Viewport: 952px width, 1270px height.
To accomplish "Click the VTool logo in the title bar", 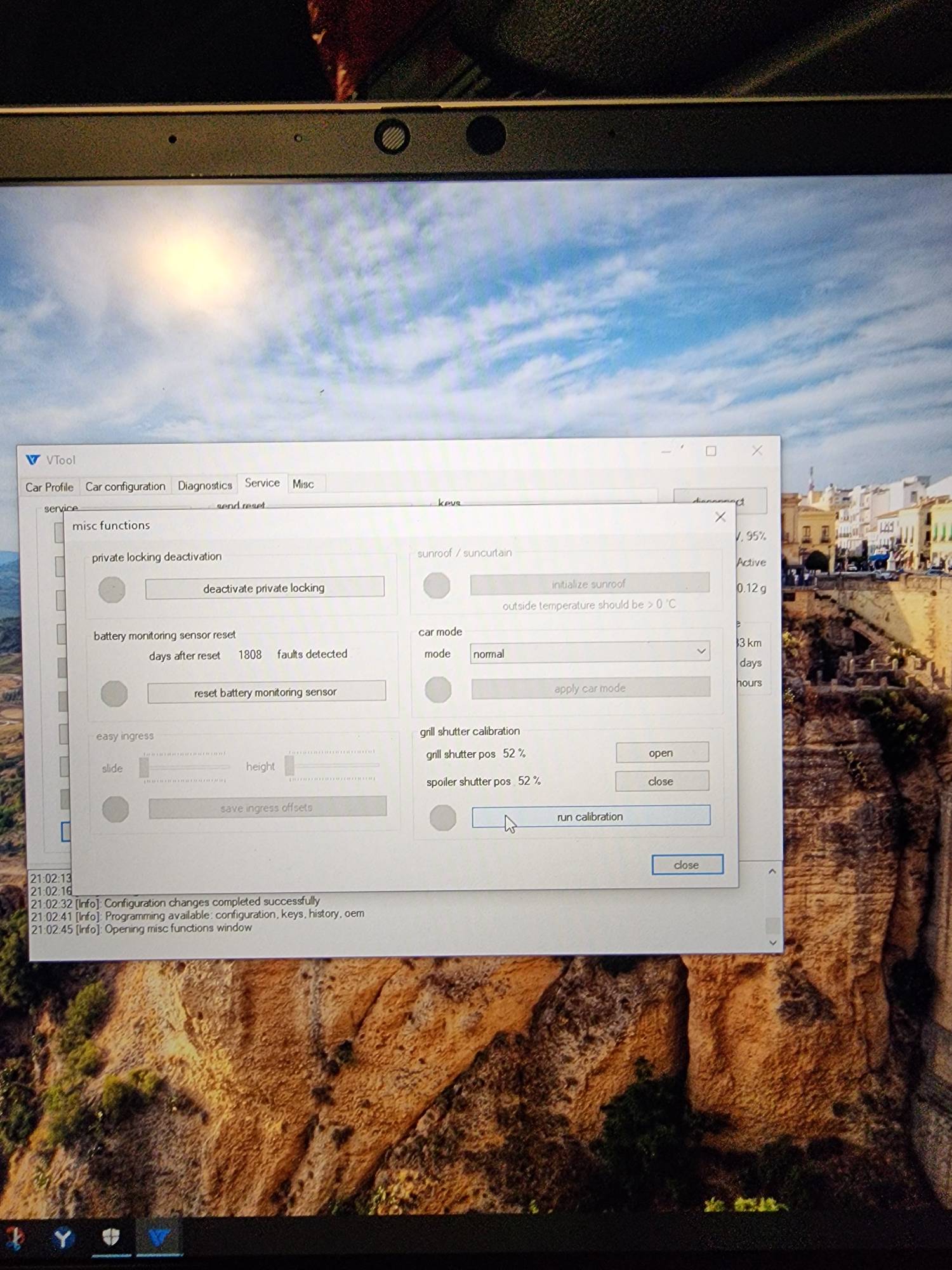I will click(x=33, y=460).
